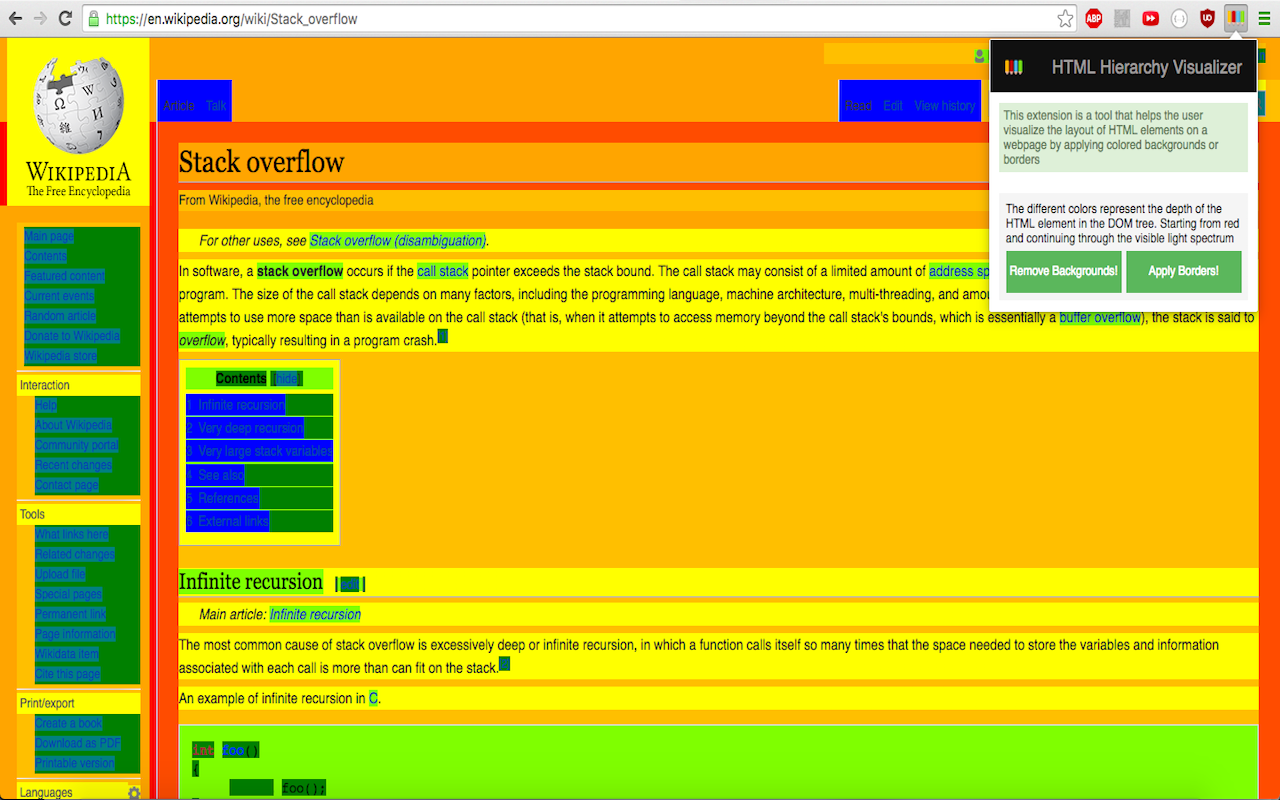The image size is (1280, 800).
Task: Click the Wikipedia globe logo
Action: click(x=78, y=105)
